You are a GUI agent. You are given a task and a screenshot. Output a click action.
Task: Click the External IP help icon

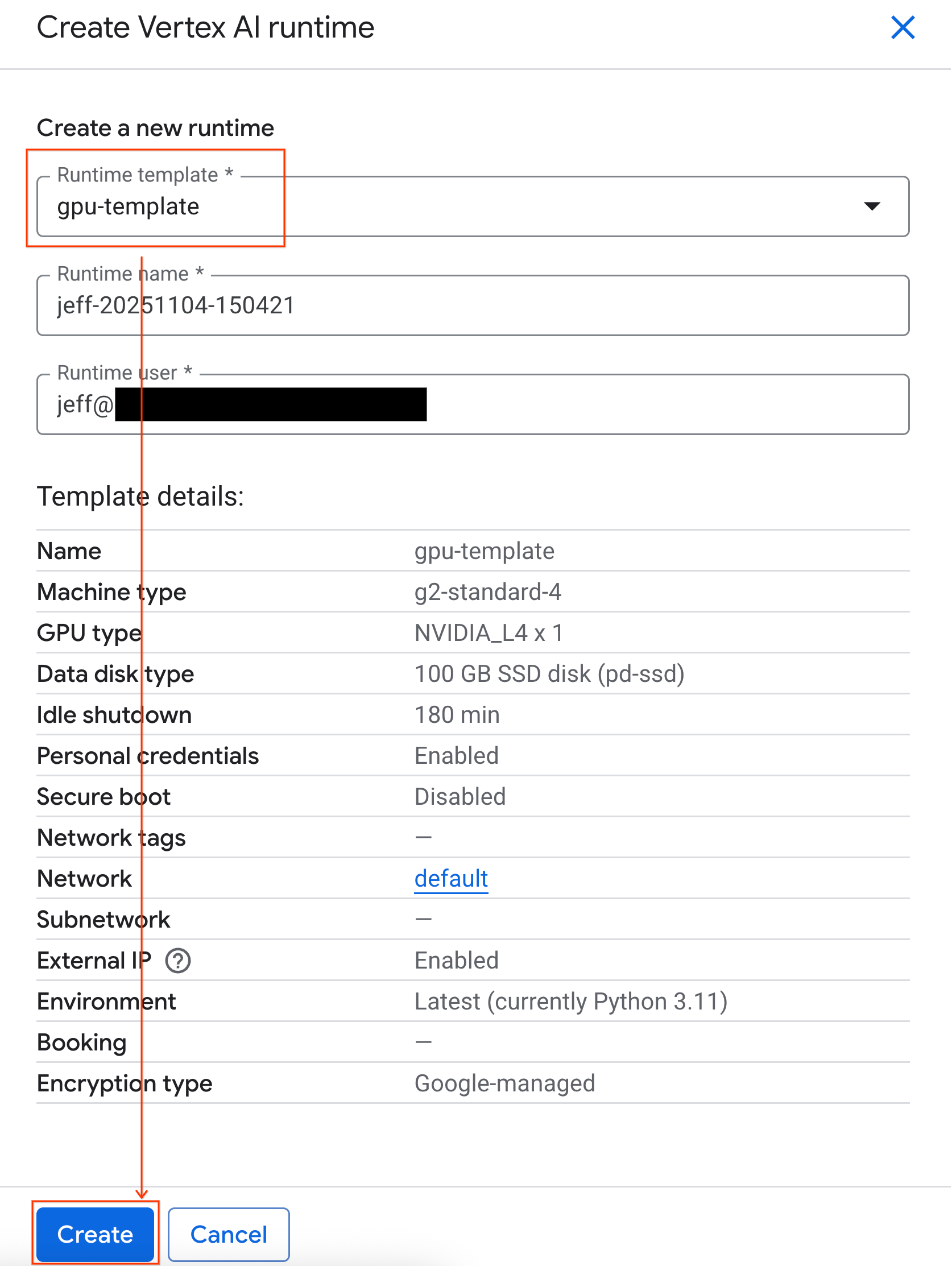(x=177, y=961)
